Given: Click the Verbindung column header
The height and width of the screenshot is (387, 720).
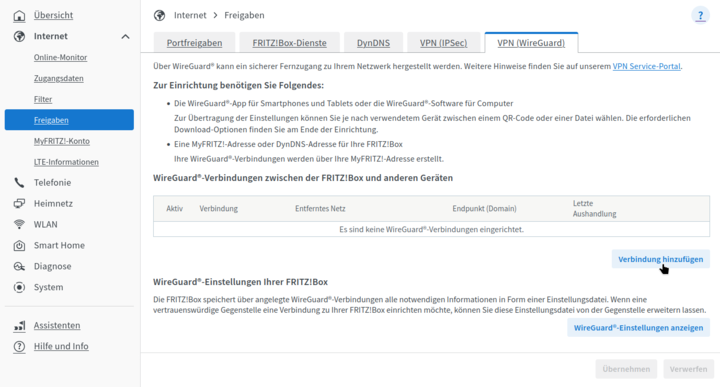Looking at the screenshot, I should [219, 208].
